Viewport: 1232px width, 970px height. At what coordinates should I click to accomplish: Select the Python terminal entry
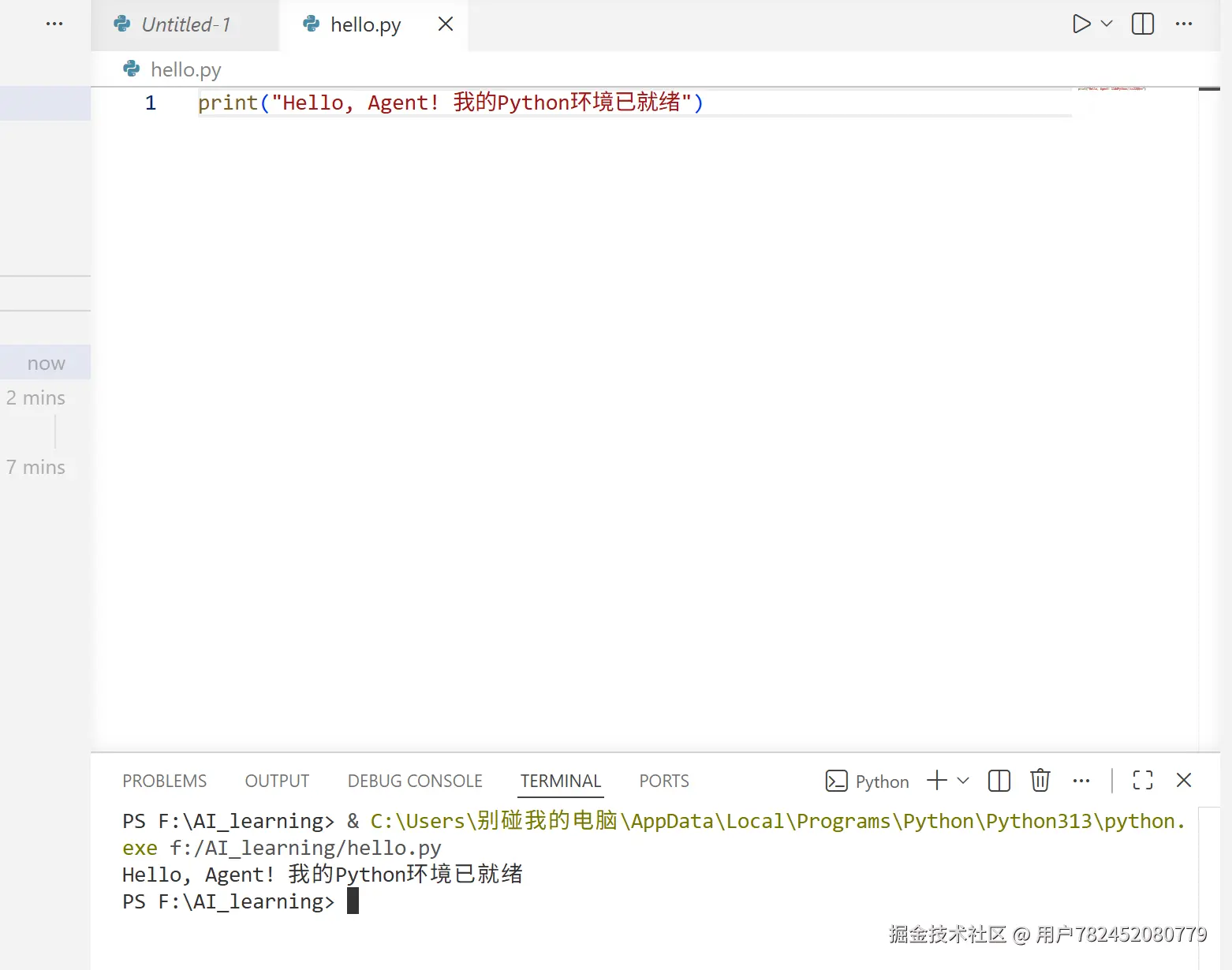[868, 781]
